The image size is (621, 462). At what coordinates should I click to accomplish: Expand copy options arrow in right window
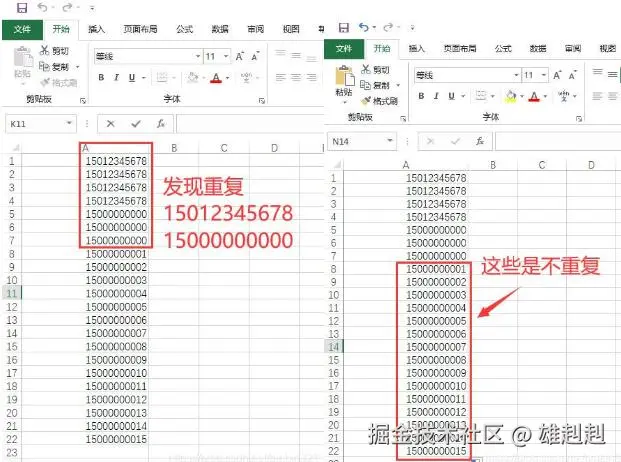click(x=398, y=86)
